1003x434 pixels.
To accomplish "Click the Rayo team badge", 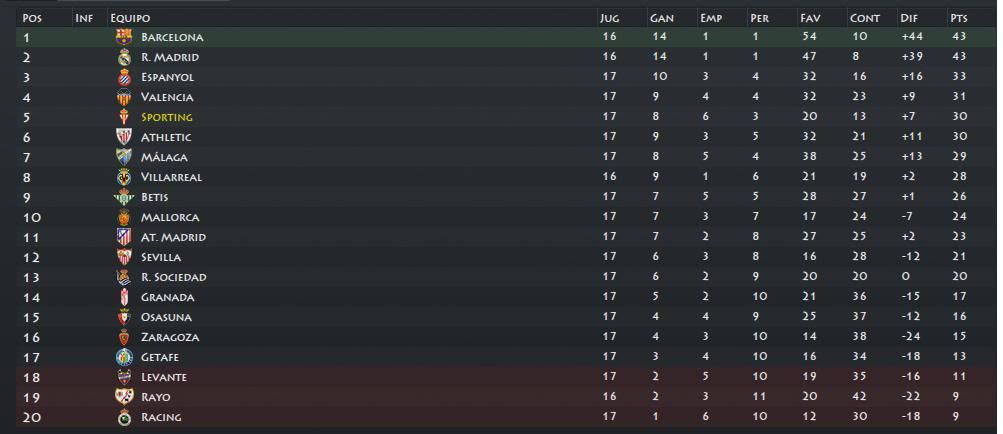I will (123, 397).
